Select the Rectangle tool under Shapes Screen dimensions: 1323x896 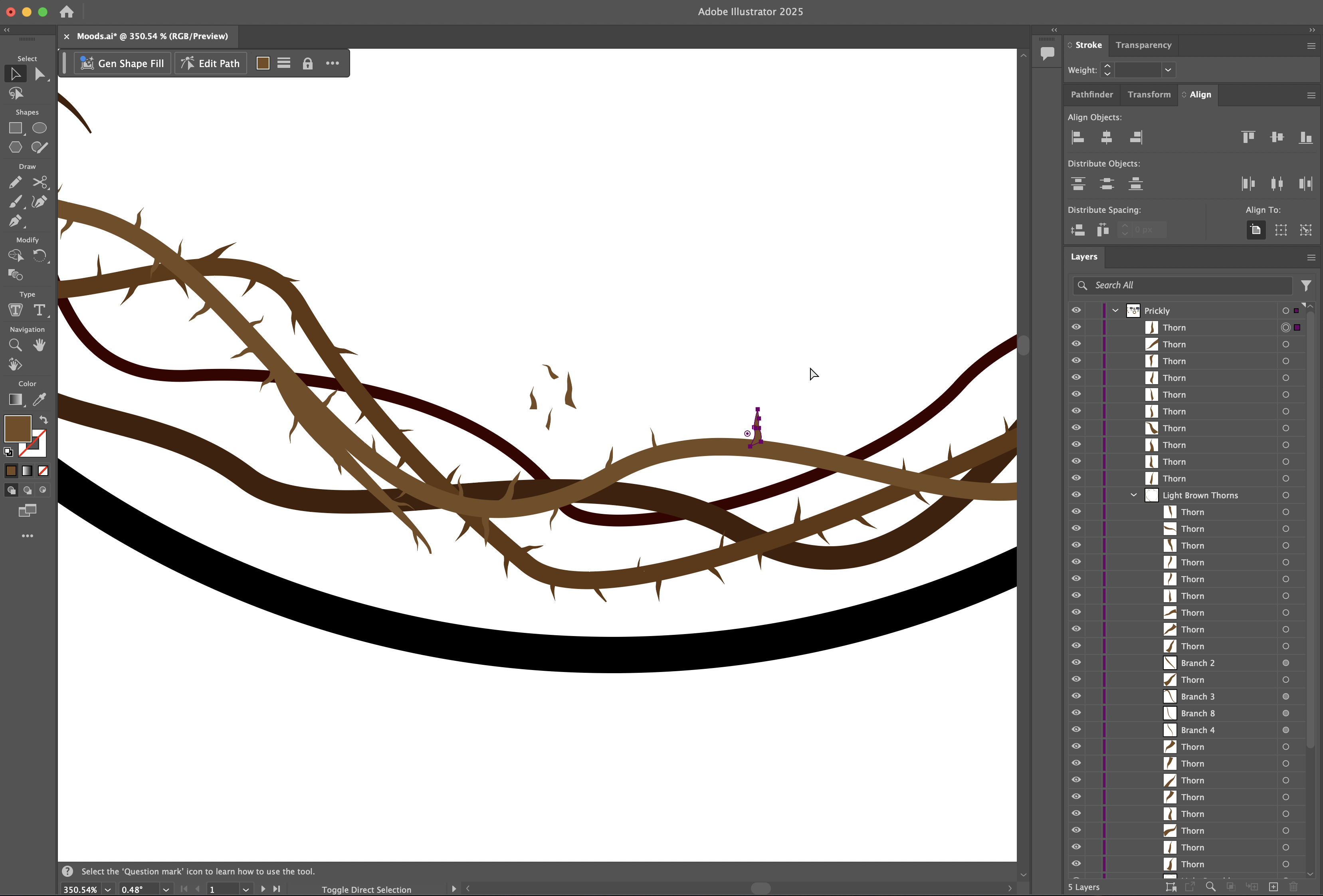point(16,129)
